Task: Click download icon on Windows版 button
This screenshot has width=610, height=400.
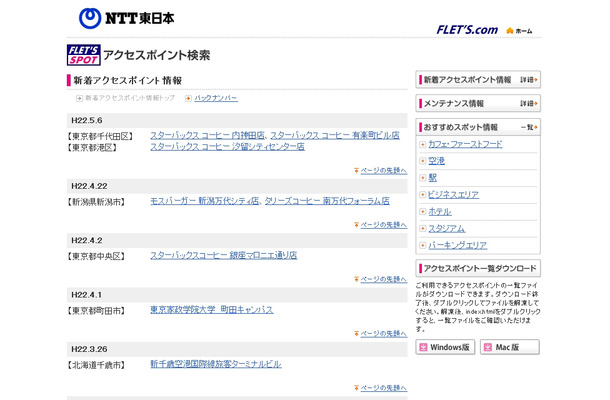Action: 423,347
